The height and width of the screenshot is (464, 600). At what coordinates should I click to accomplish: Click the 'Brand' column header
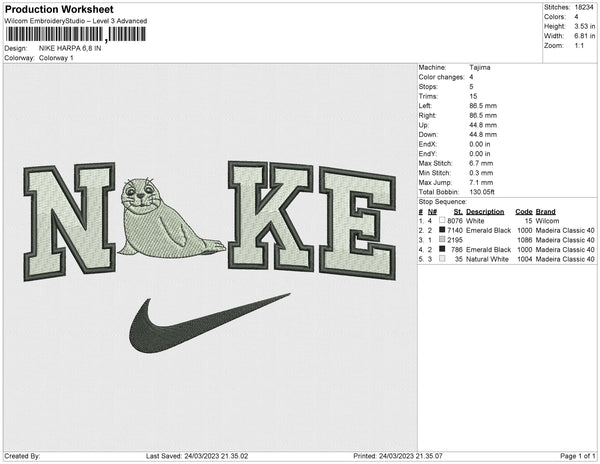(545, 212)
